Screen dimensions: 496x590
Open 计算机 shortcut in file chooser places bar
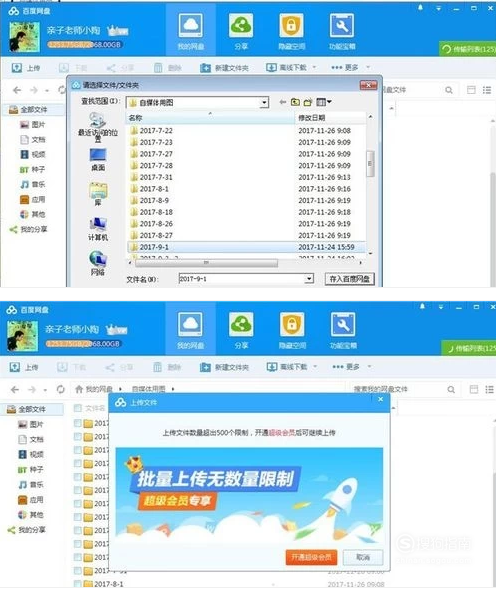(98, 229)
